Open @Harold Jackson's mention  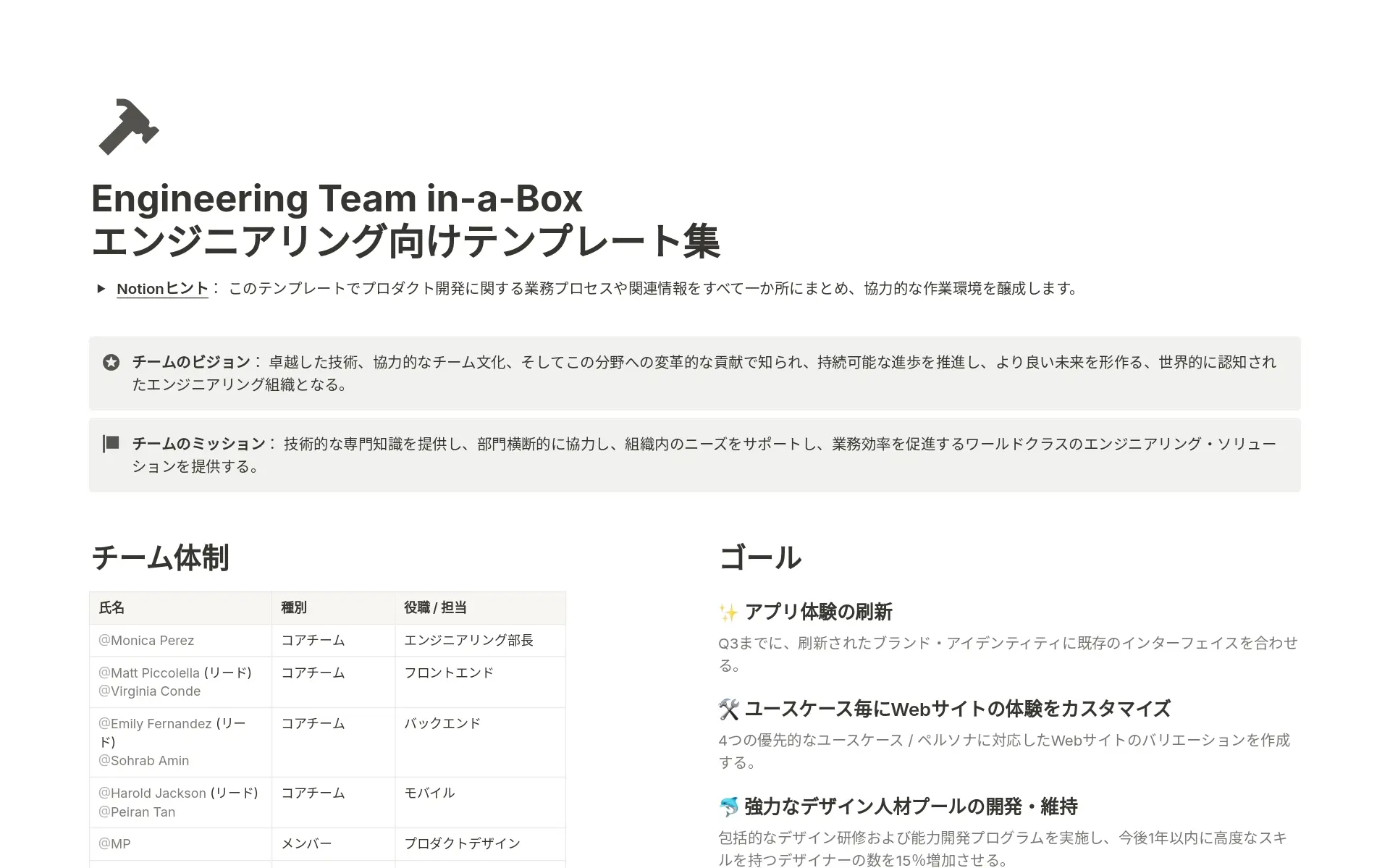(x=153, y=793)
